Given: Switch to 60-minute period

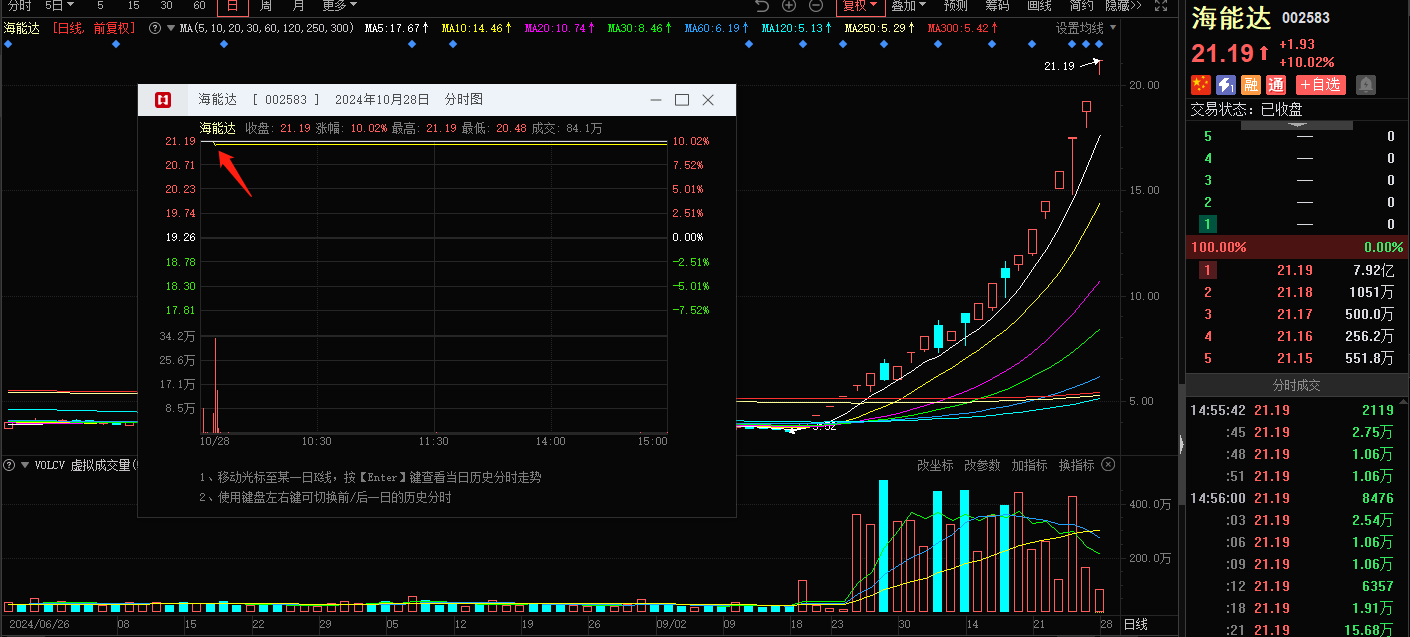Looking at the screenshot, I should [199, 6].
